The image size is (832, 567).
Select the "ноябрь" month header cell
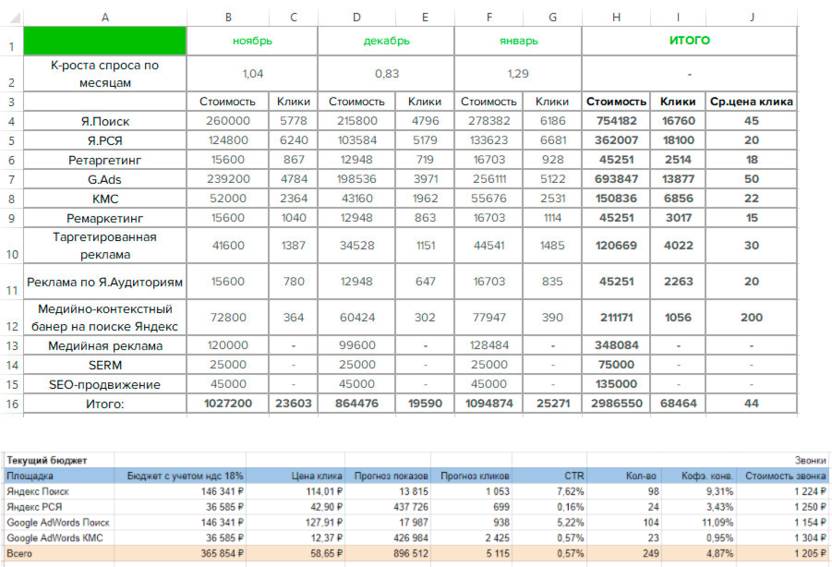252,41
